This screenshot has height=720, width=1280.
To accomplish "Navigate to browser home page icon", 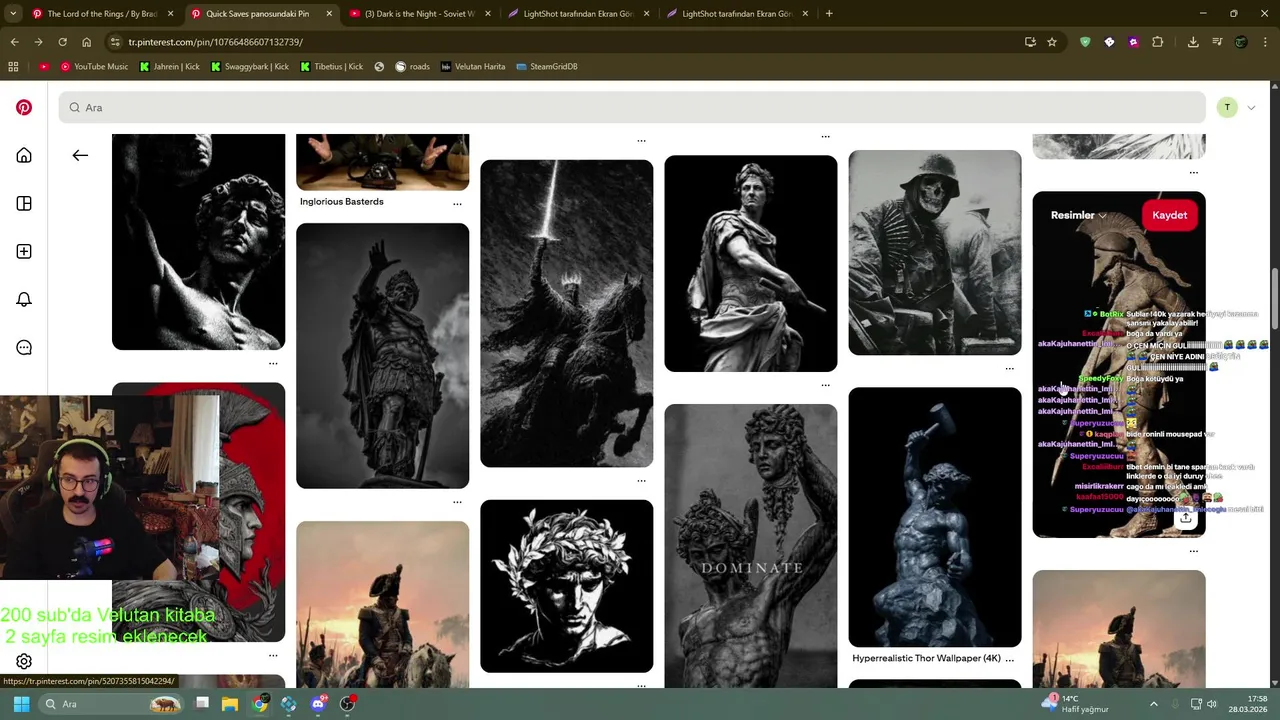I will pos(86,42).
